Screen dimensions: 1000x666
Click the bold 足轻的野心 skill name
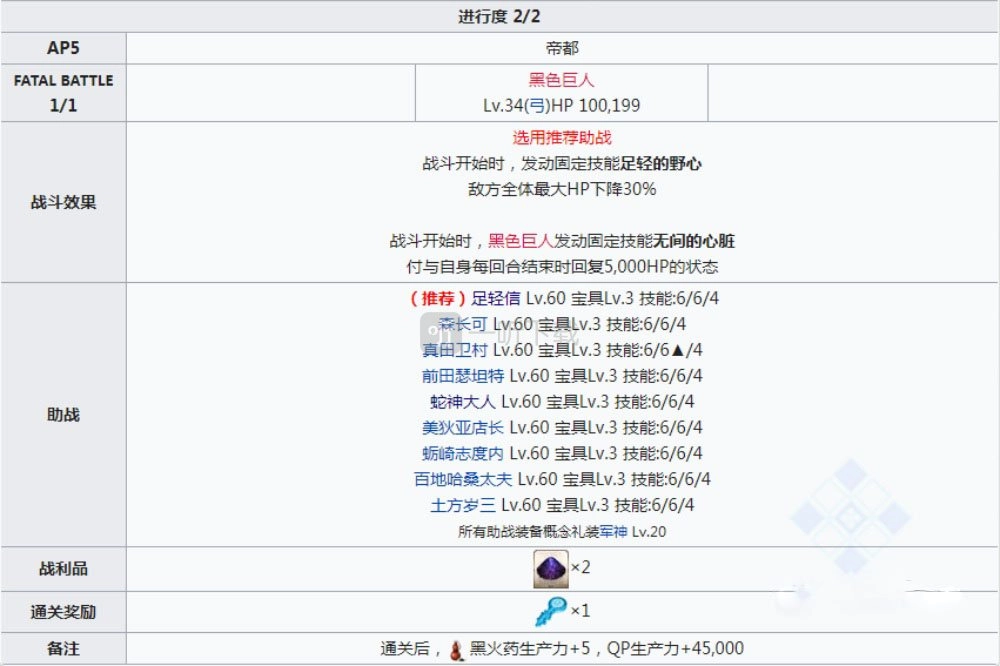tap(660, 163)
